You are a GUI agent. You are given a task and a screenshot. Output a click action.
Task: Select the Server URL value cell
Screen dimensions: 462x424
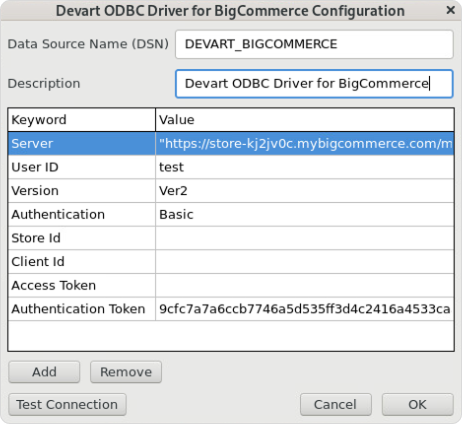click(x=305, y=144)
